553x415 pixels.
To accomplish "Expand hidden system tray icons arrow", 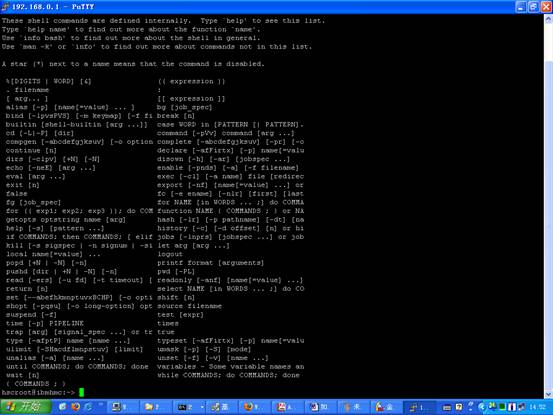I will [x=481, y=407].
